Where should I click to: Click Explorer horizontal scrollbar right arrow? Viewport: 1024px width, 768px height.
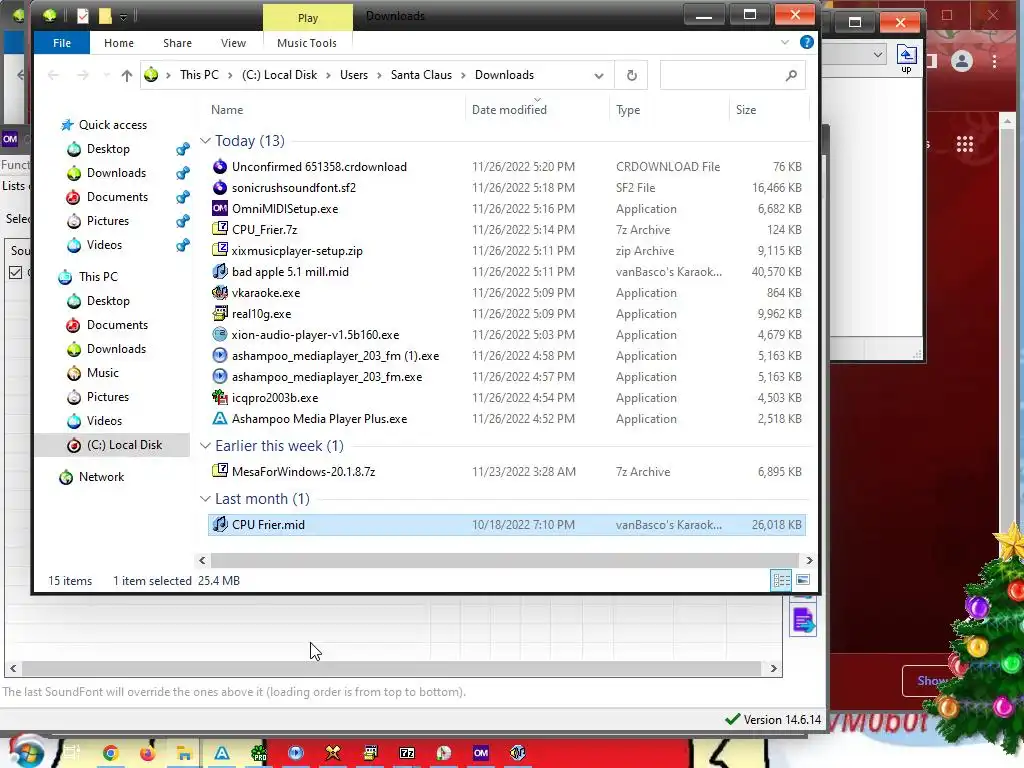click(x=809, y=560)
